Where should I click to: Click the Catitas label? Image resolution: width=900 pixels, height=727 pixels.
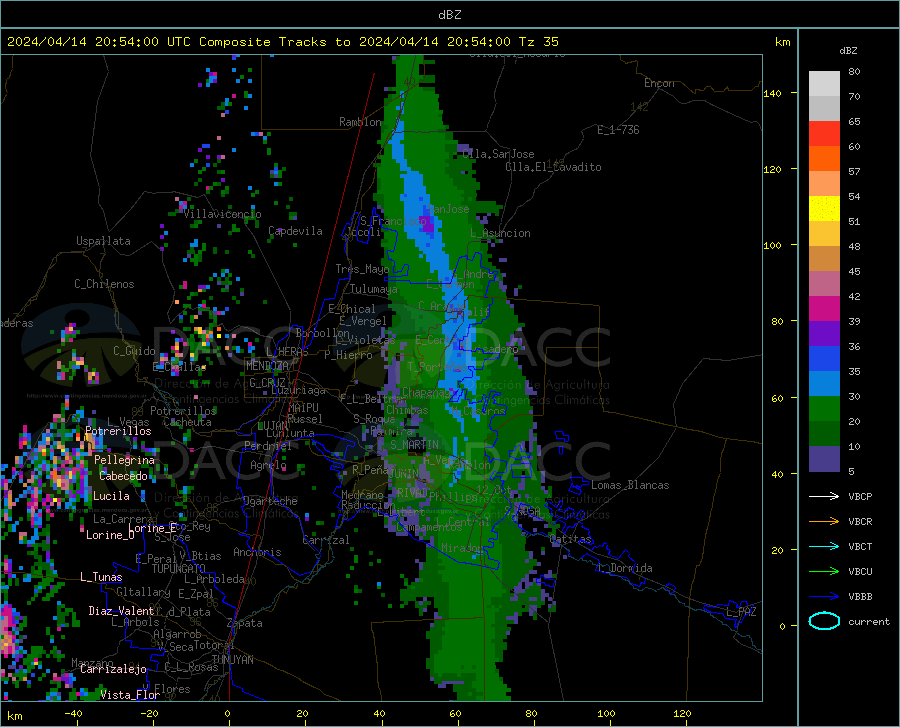(571, 539)
